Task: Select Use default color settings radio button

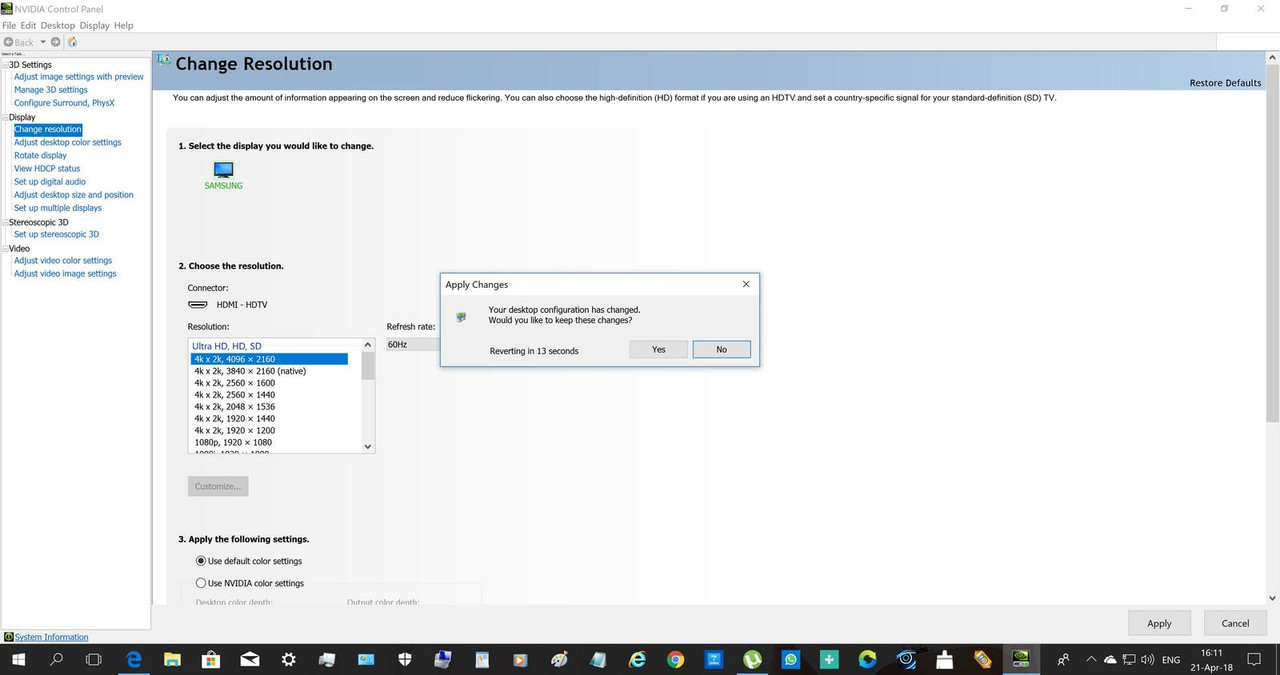Action: [x=201, y=561]
